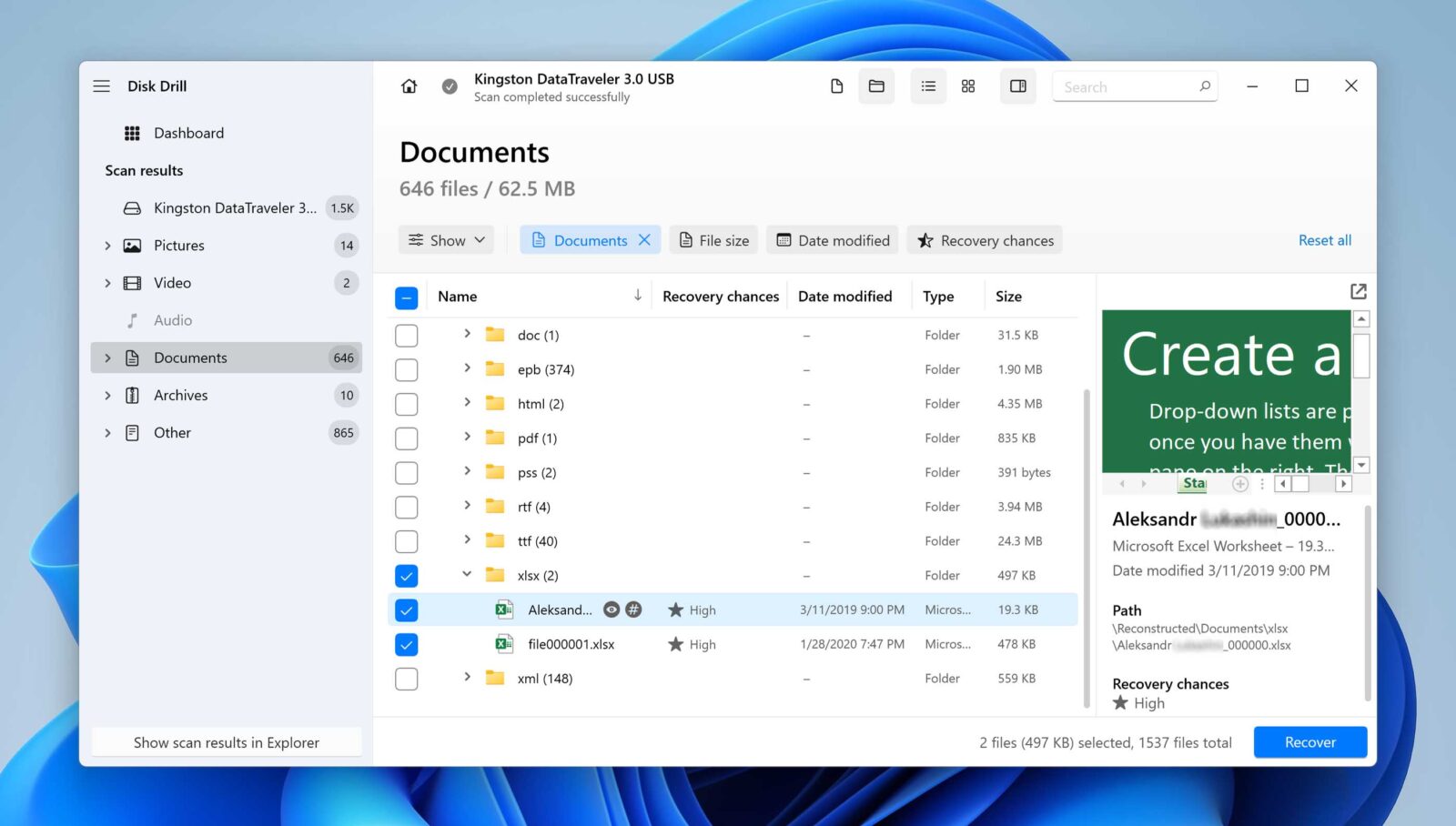Uncheck the file000001.xlsx checkbox

pos(407,644)
